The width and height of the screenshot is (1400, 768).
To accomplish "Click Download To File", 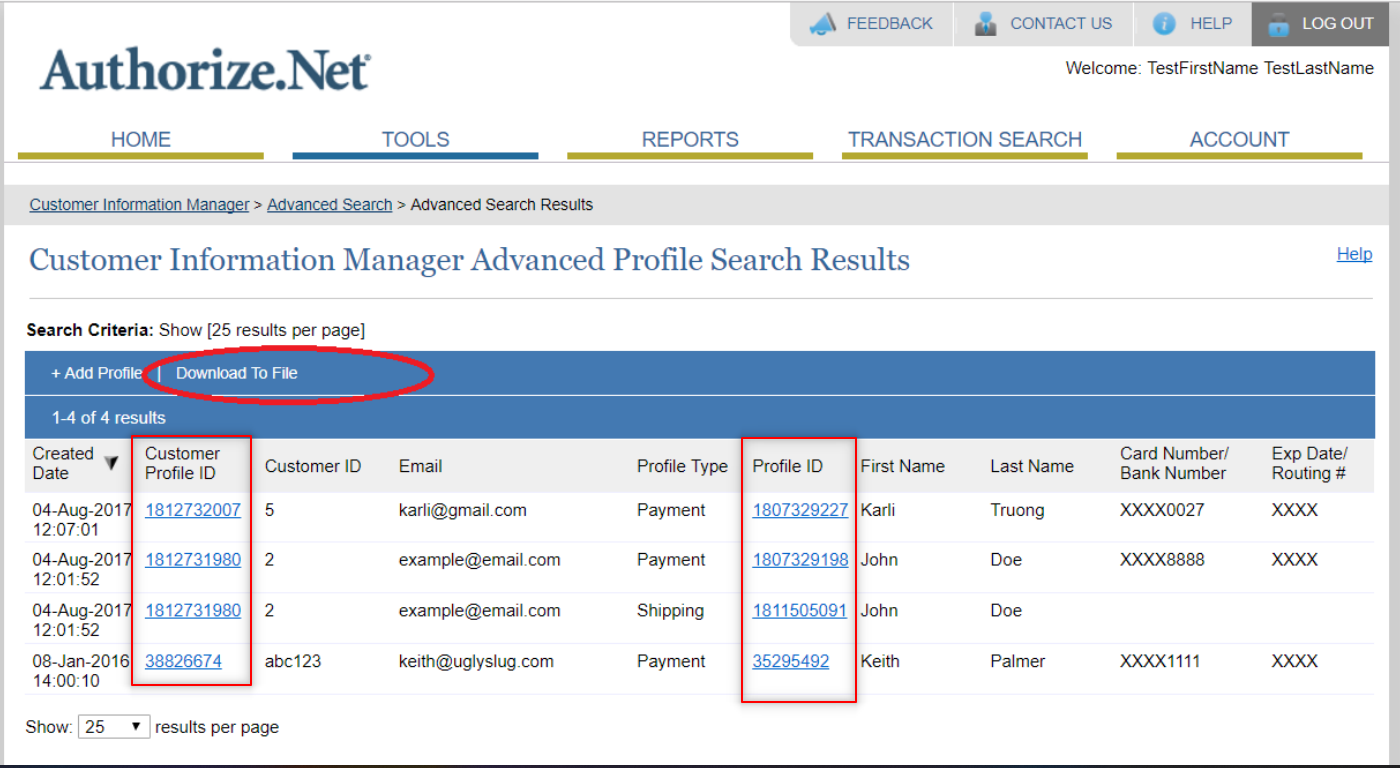I will 237,373.
